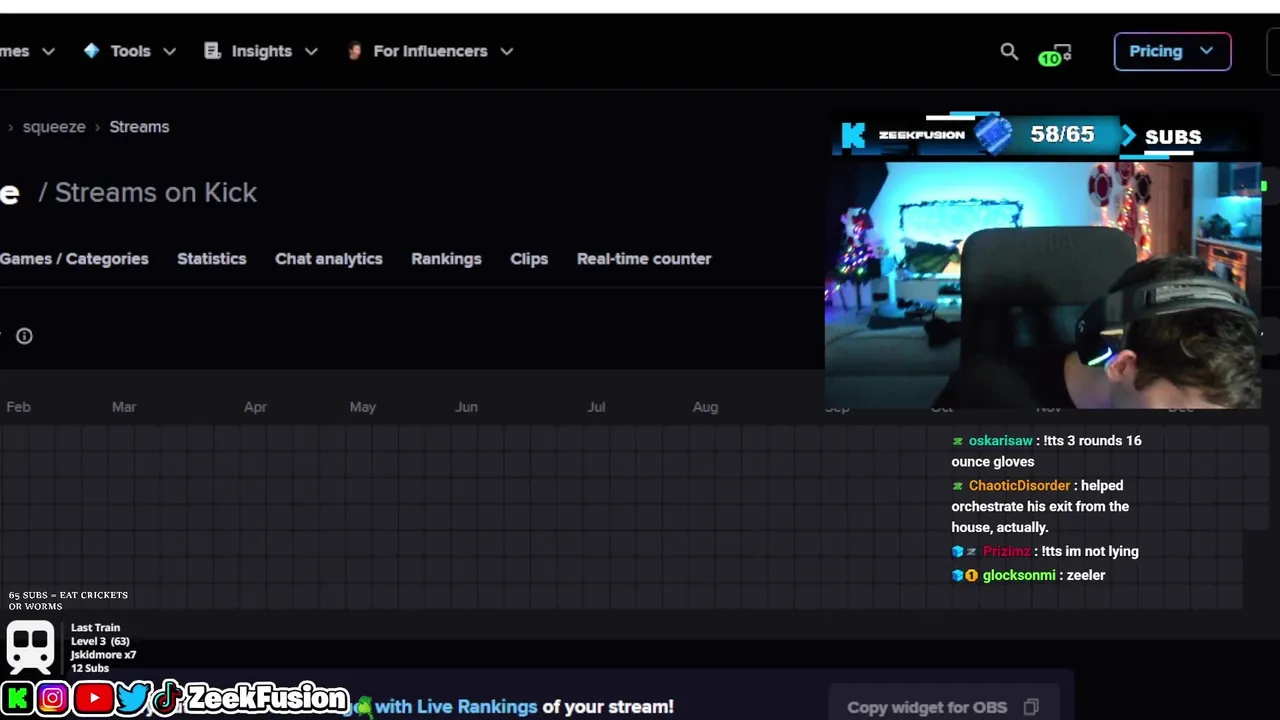Click the Aug month label
The width and height of the screenshot is (1280, 720).
[x=705, y=407]
